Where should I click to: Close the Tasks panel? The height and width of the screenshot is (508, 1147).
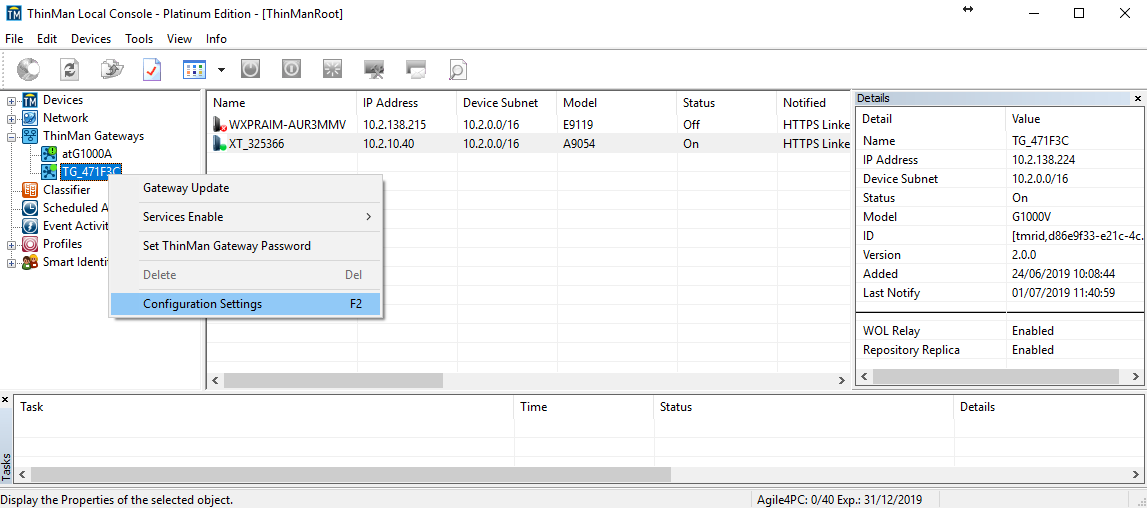coord(6,400)
